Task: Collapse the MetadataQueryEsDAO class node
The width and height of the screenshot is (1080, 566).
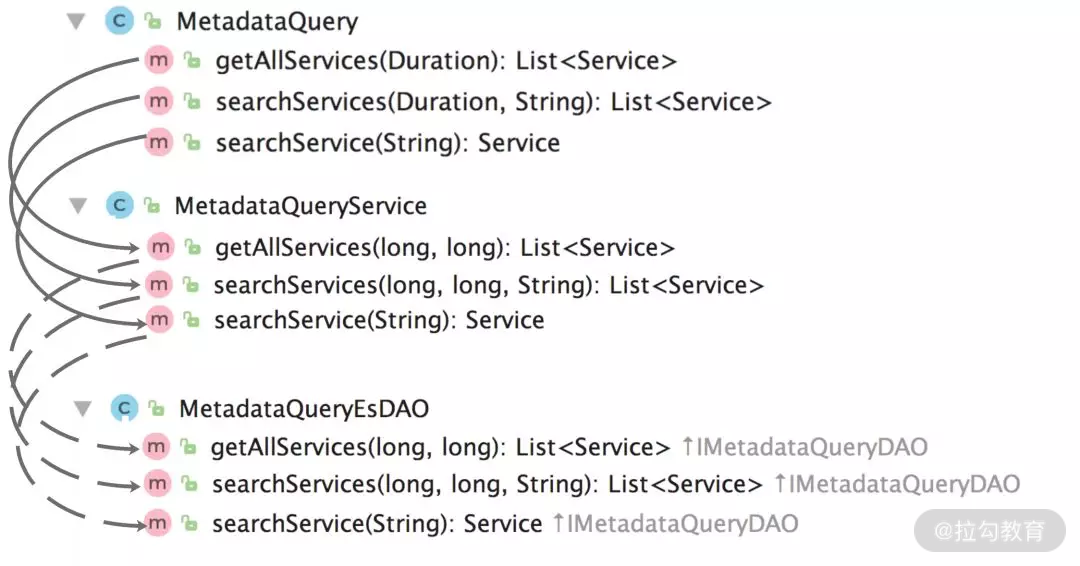Action: 83,408
